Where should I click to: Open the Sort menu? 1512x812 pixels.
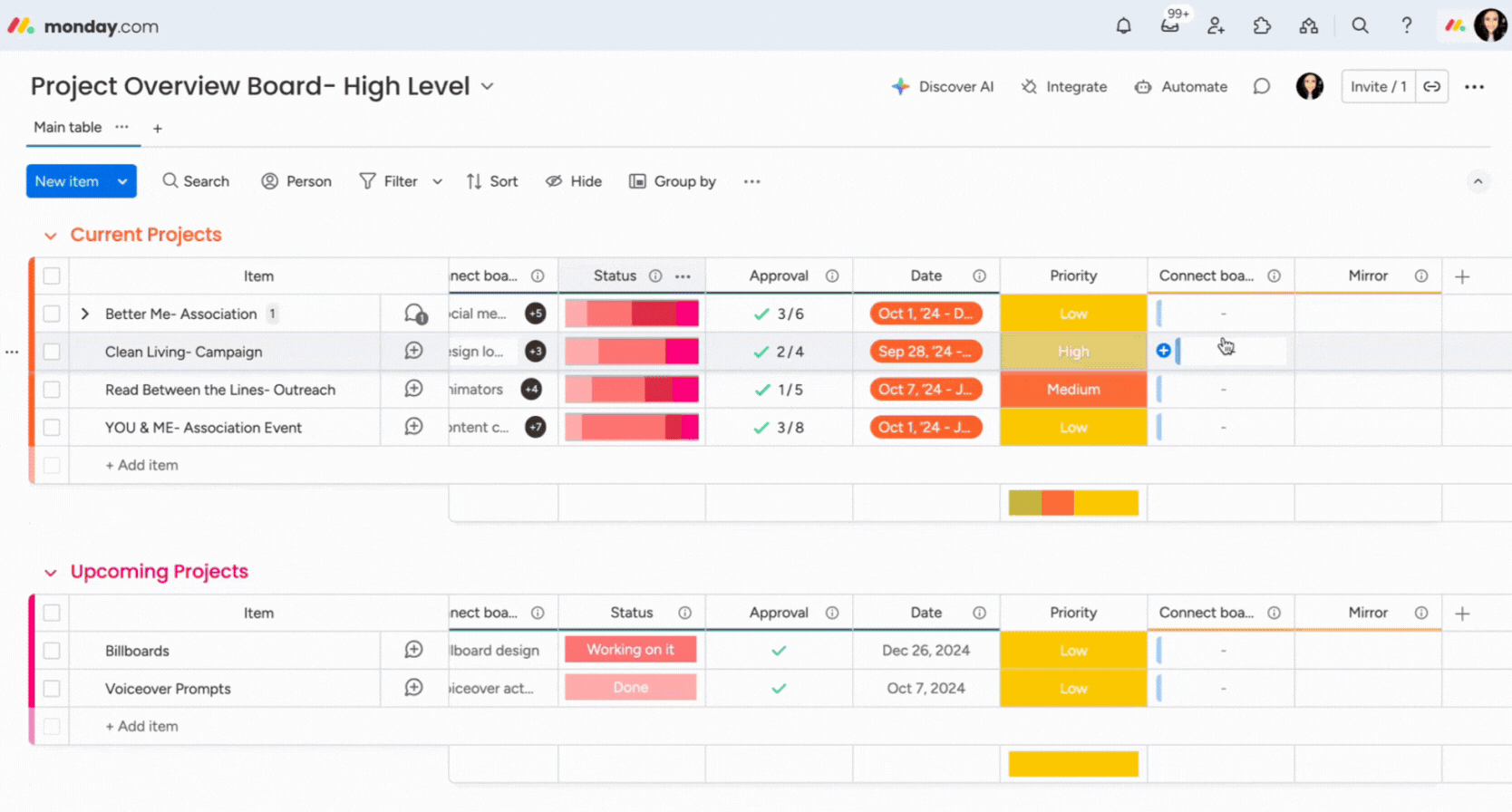[x=492, y=181]
